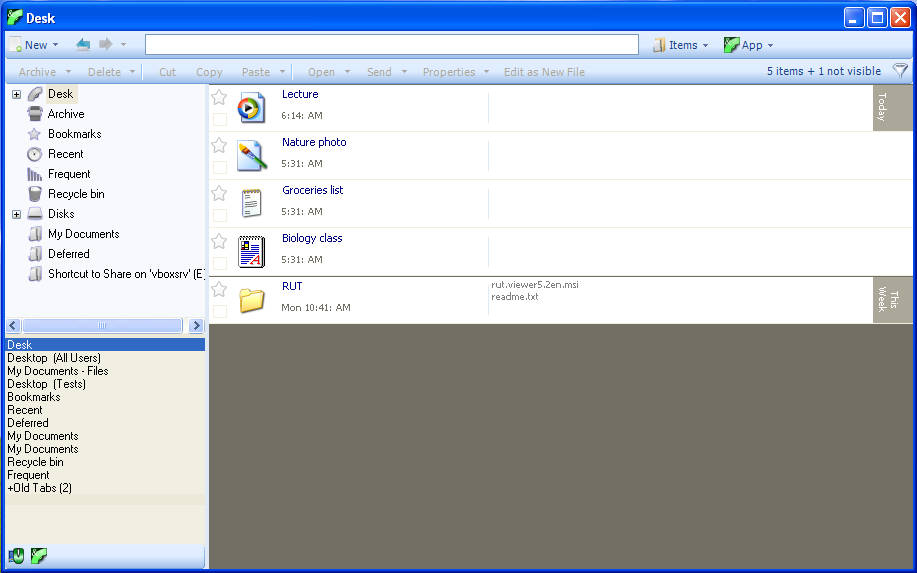Click the Paste toolbar button
This screenshot has width=917, height=573.
(x=256, y=72)
